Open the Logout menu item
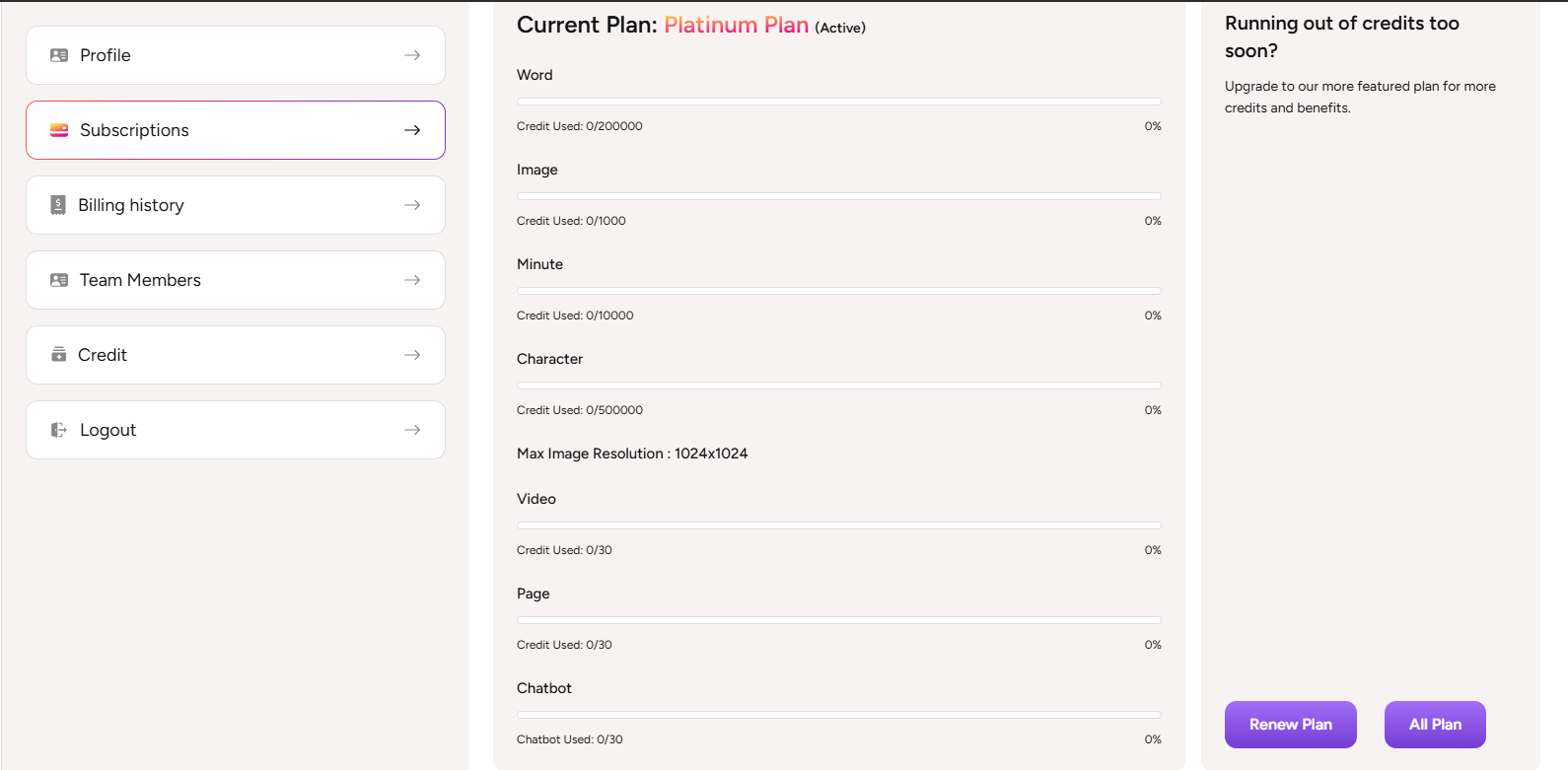Image resolution: width=1568 pixels, height=770 pixels. [x=108, y=430]
